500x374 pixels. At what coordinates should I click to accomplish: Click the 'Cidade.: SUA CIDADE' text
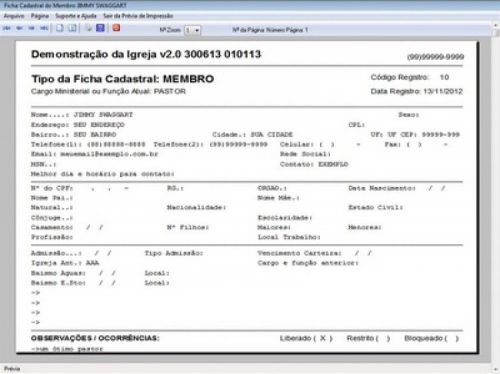[252, 135]
